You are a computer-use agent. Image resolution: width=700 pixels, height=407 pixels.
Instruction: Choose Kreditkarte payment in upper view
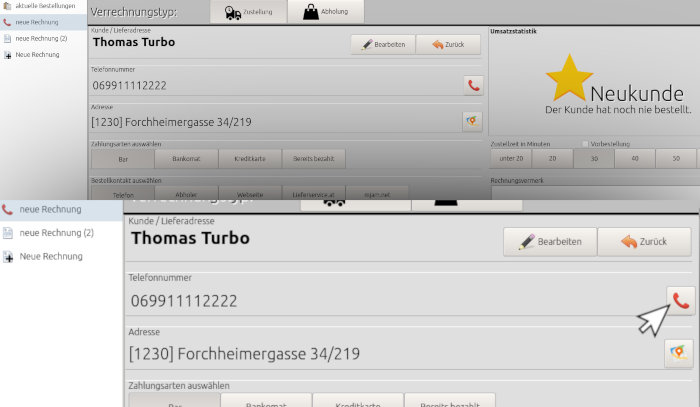250,159
